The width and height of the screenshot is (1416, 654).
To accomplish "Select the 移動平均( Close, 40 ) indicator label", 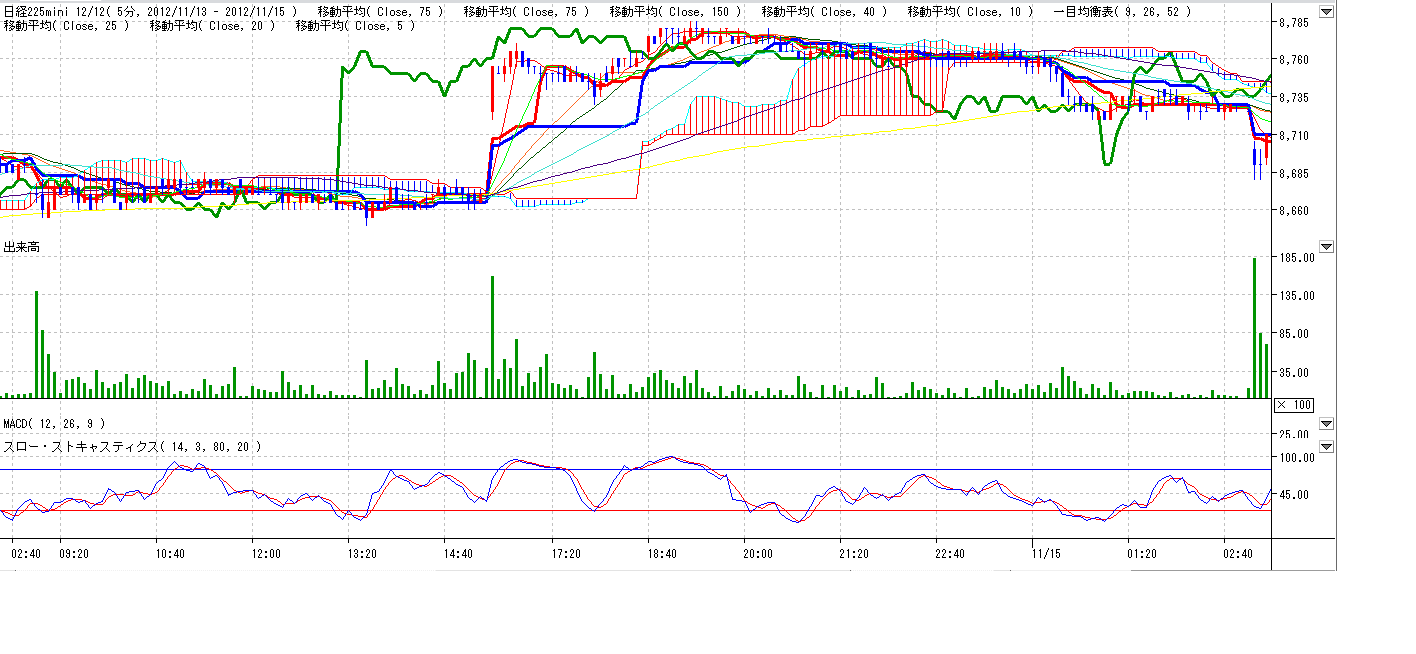I will 824,11.
